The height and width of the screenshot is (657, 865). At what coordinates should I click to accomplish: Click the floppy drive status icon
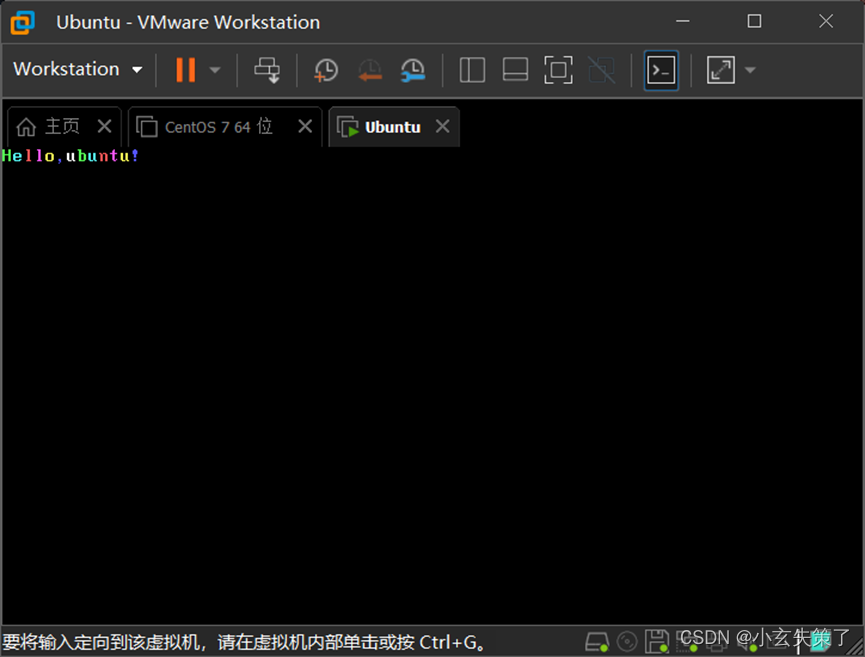pyautogui.click(x=656, y=642)
